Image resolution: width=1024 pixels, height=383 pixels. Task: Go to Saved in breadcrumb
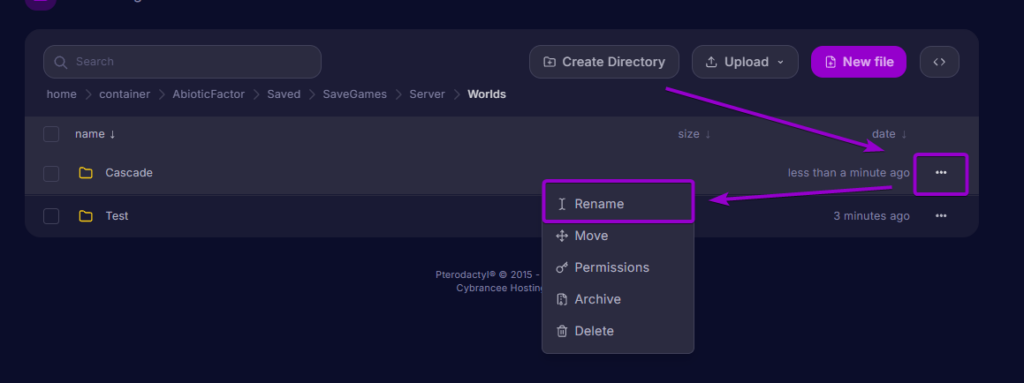(283, 94)
